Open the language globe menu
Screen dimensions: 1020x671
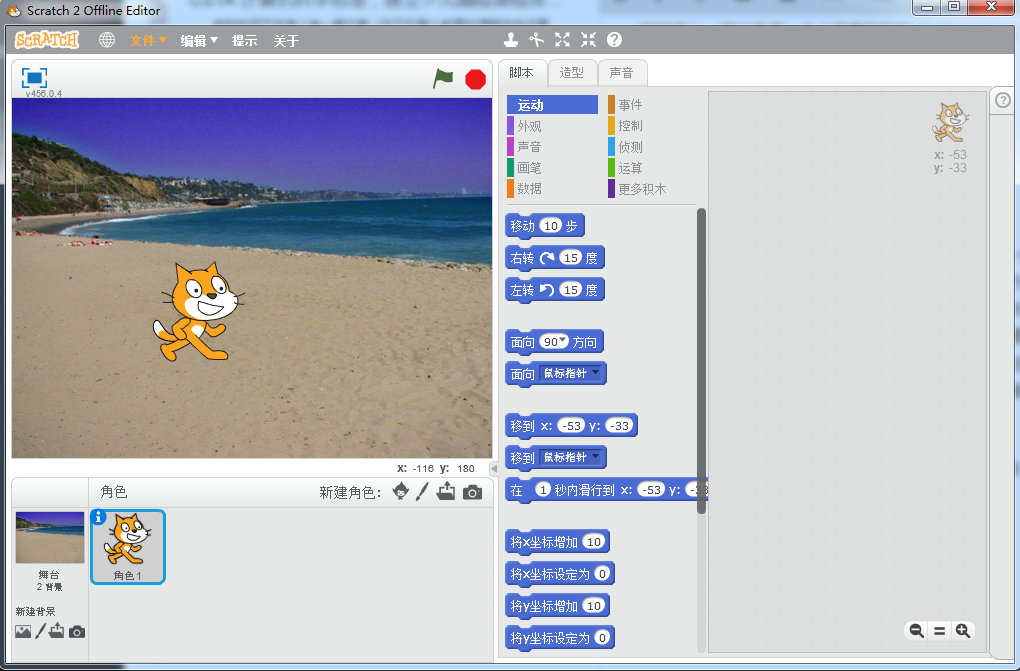[x=107, y=40]
